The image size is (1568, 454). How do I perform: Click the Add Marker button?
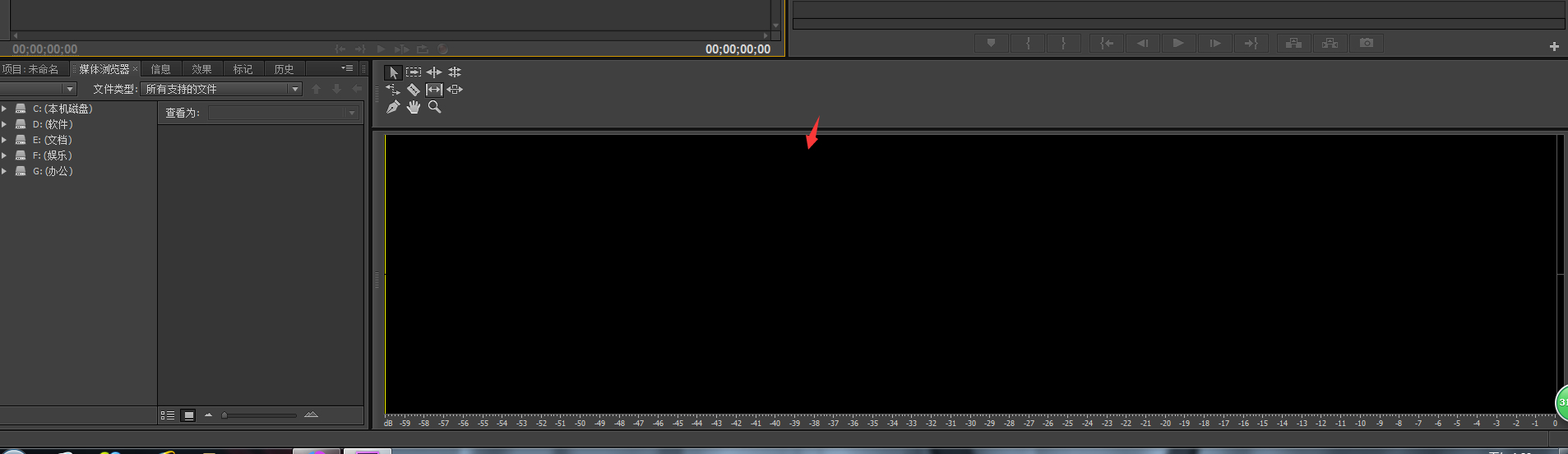pyautogui.click(x=992, y=43)
